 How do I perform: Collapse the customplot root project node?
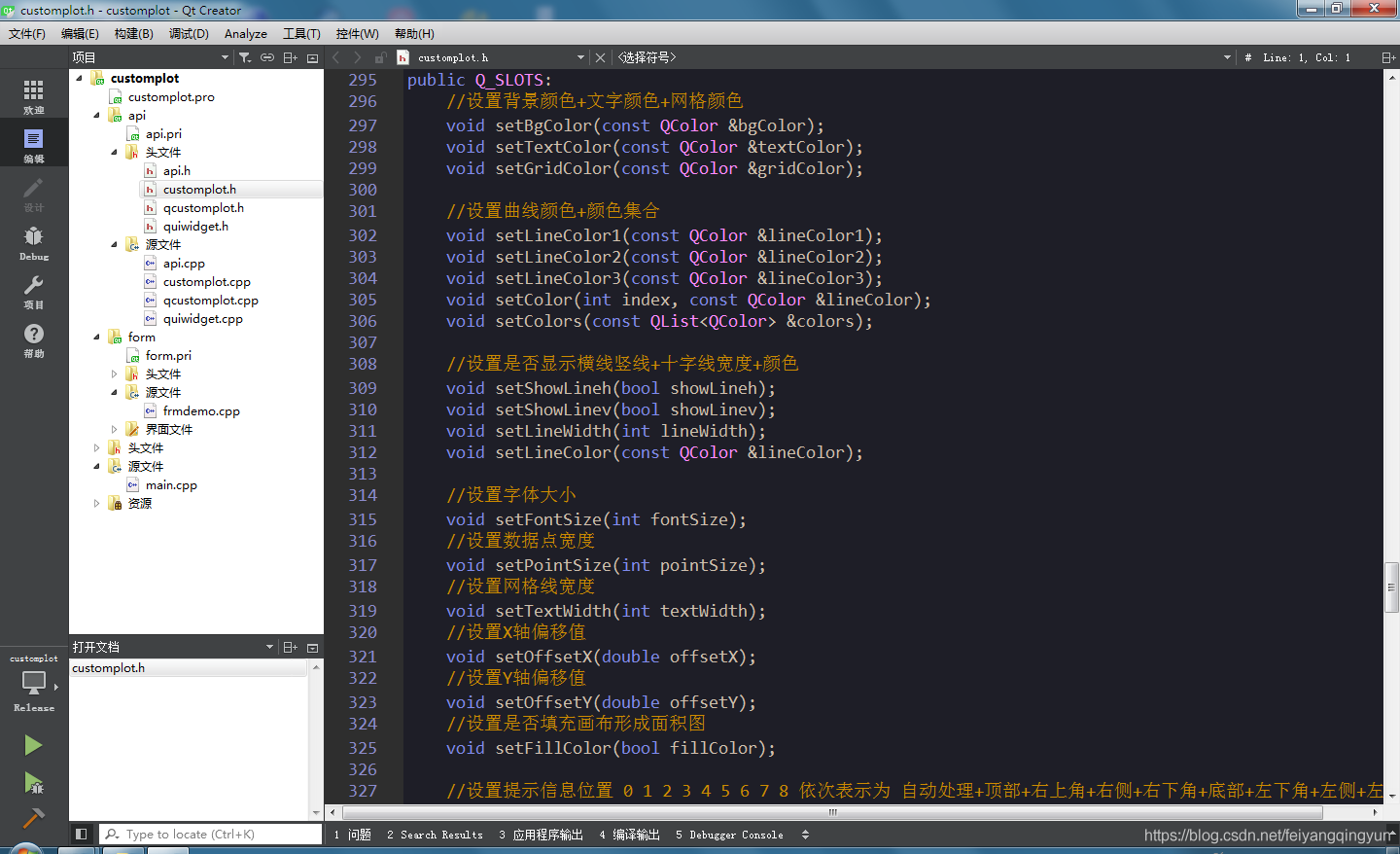pyautogui.click(x=80, y=78)
